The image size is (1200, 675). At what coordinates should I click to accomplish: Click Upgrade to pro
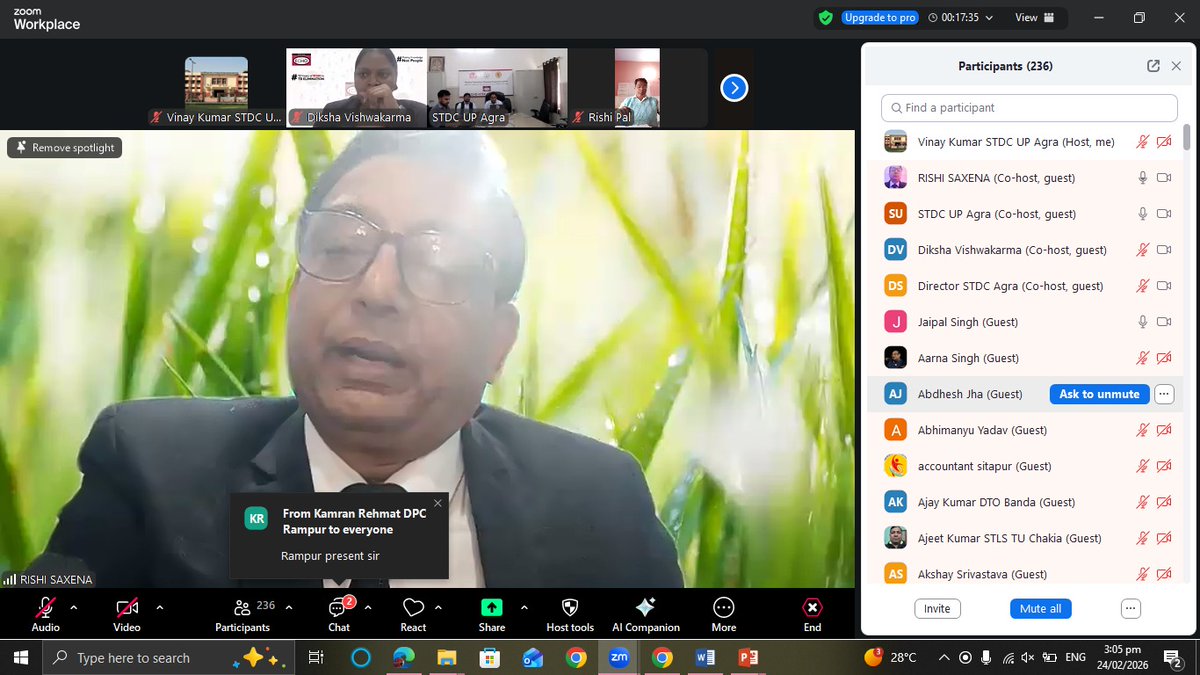879,17
